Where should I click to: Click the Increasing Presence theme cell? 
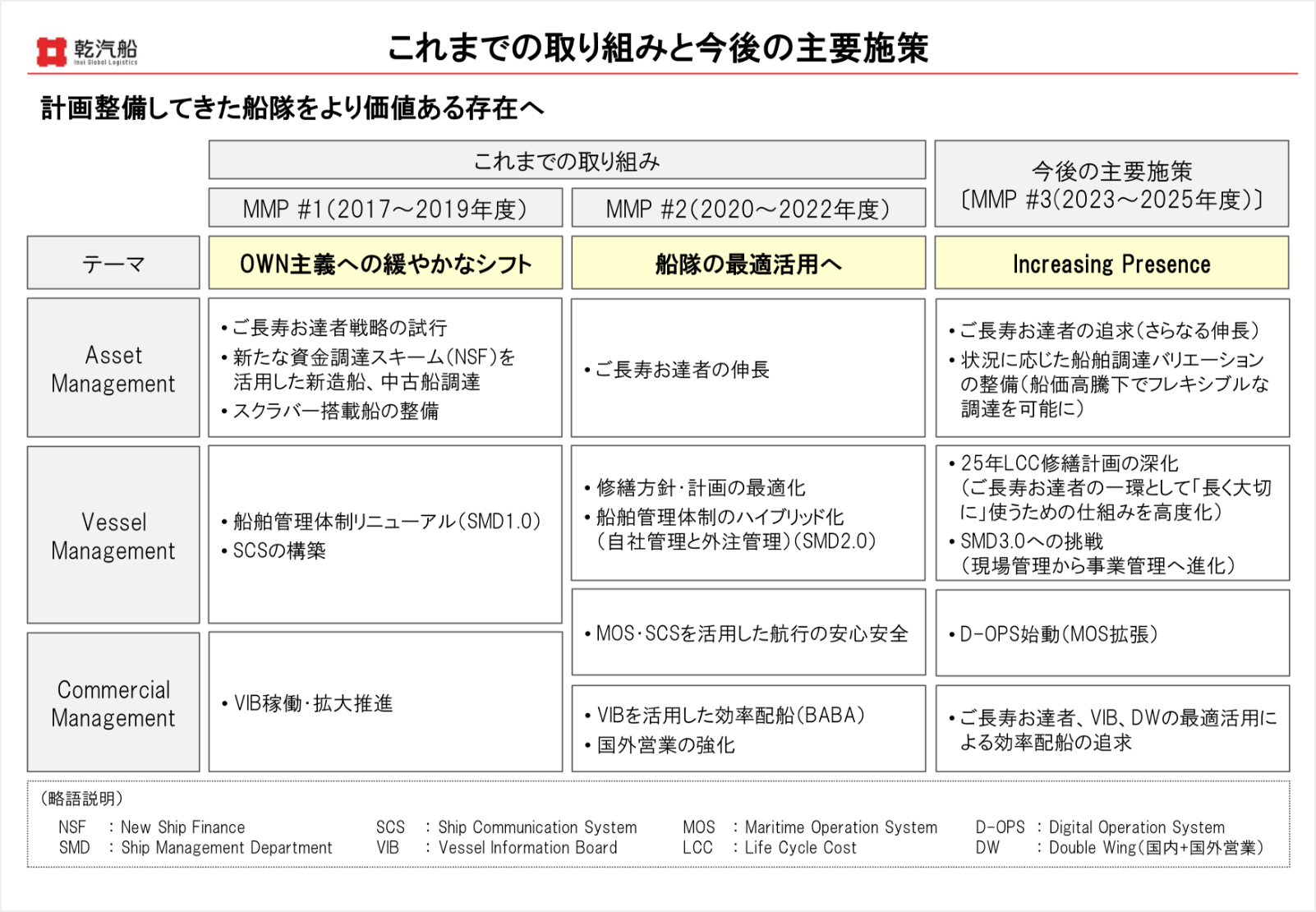coord(1111,263)
